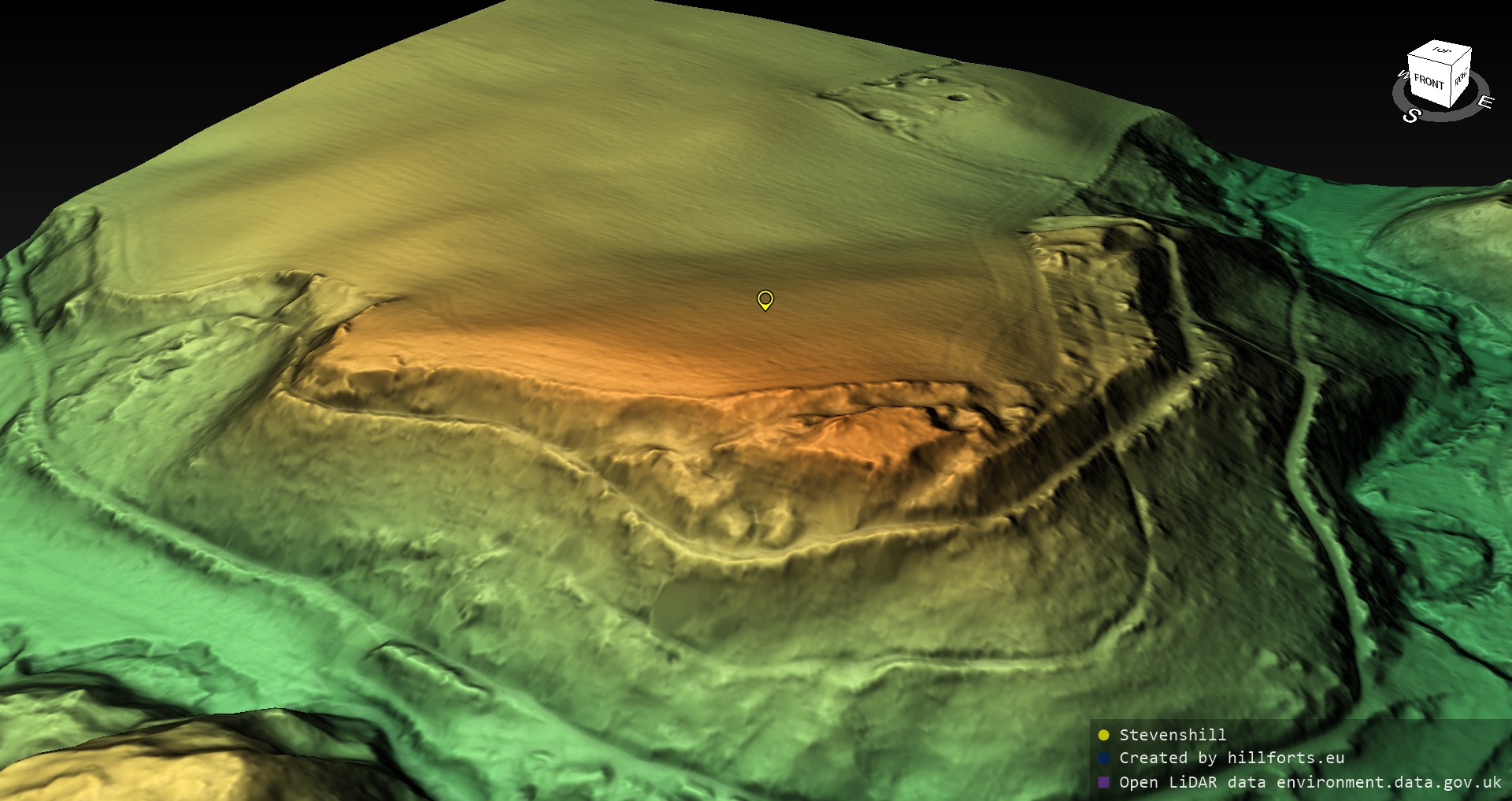Click the purple legend square
1512x801 pixels.
point(1103,782)
